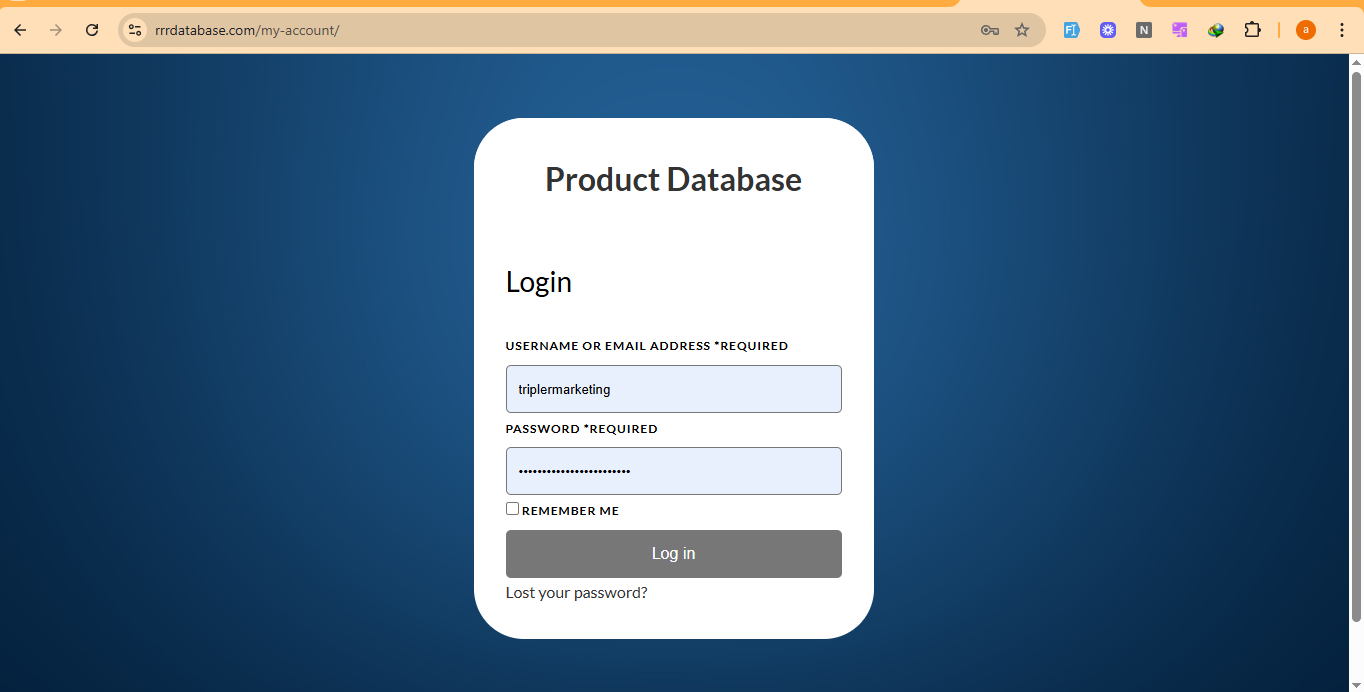
Task: Open the orange profile avatar
Action: (1305, 30)
